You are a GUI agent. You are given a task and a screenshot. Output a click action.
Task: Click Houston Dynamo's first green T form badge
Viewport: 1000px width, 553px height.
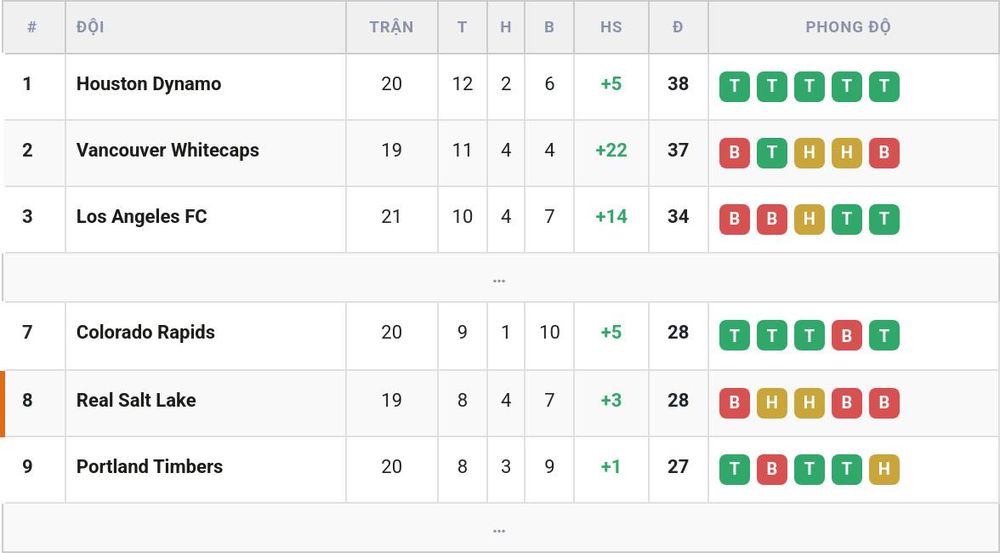[x=734, y=86]
